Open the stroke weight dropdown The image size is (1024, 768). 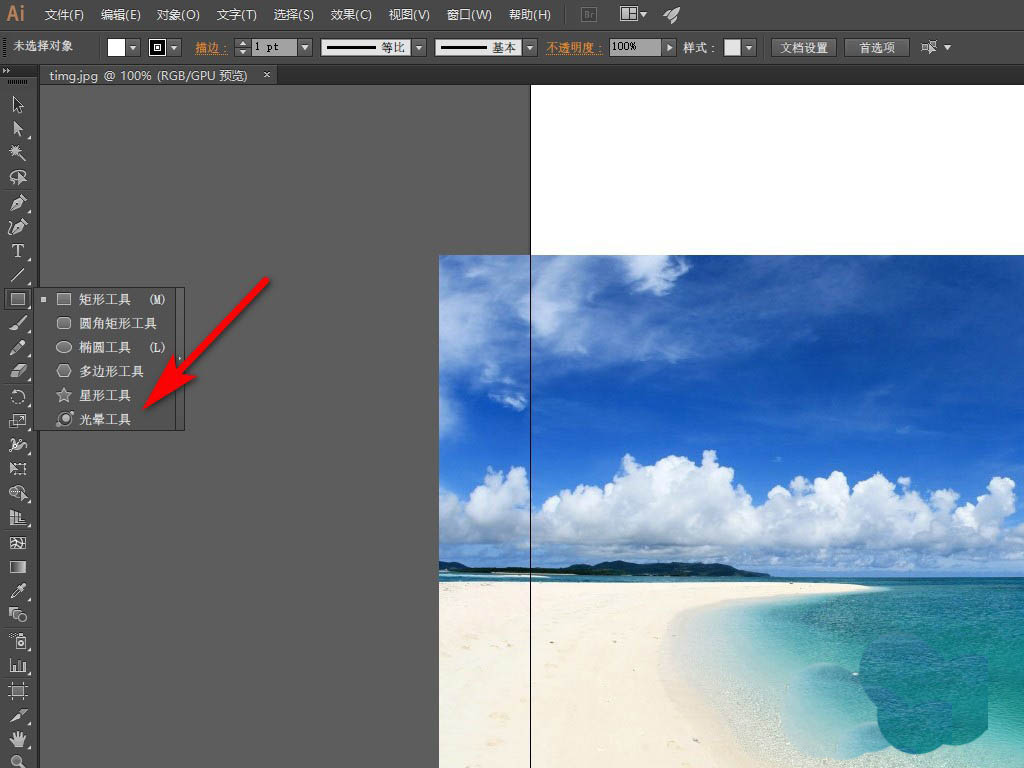[305, 47]
